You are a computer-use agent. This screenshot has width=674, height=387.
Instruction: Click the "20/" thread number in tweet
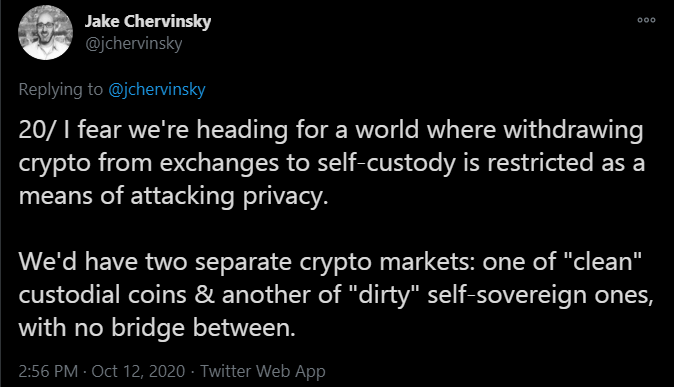click(37, 129)
